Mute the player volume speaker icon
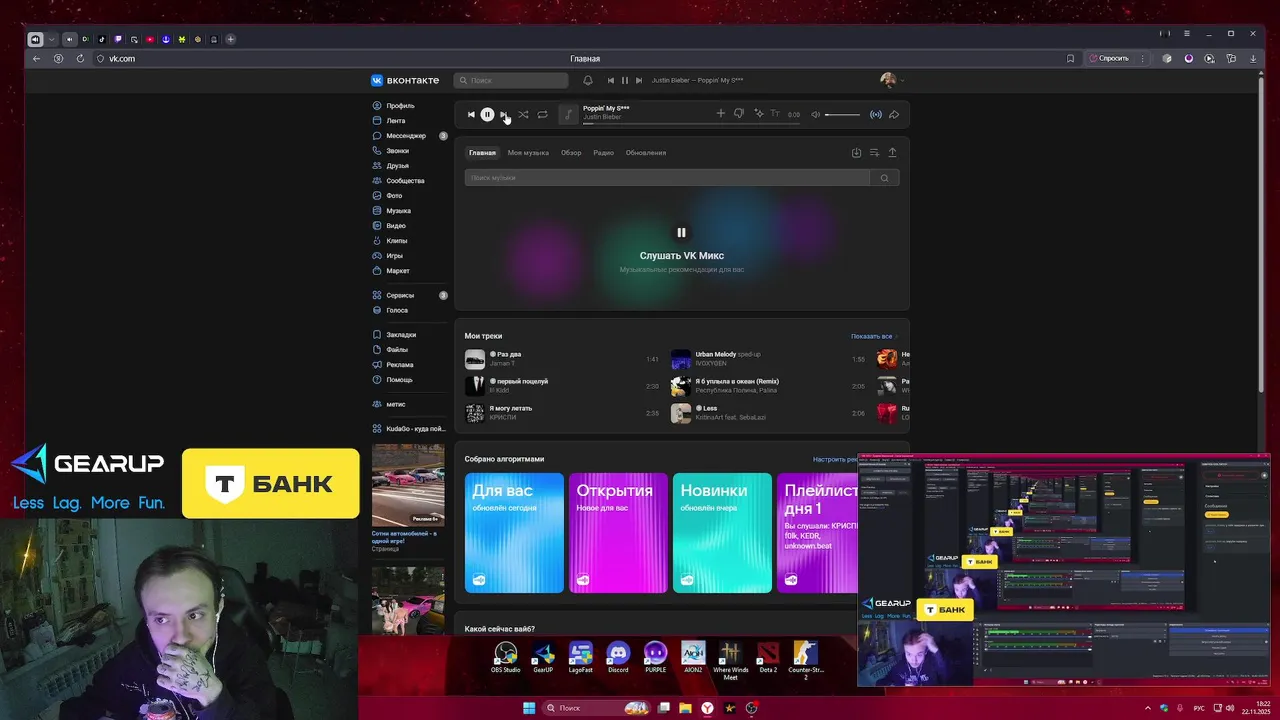Image resolution: width=1280 pixels, height=720 pixels. coord(815,114)
